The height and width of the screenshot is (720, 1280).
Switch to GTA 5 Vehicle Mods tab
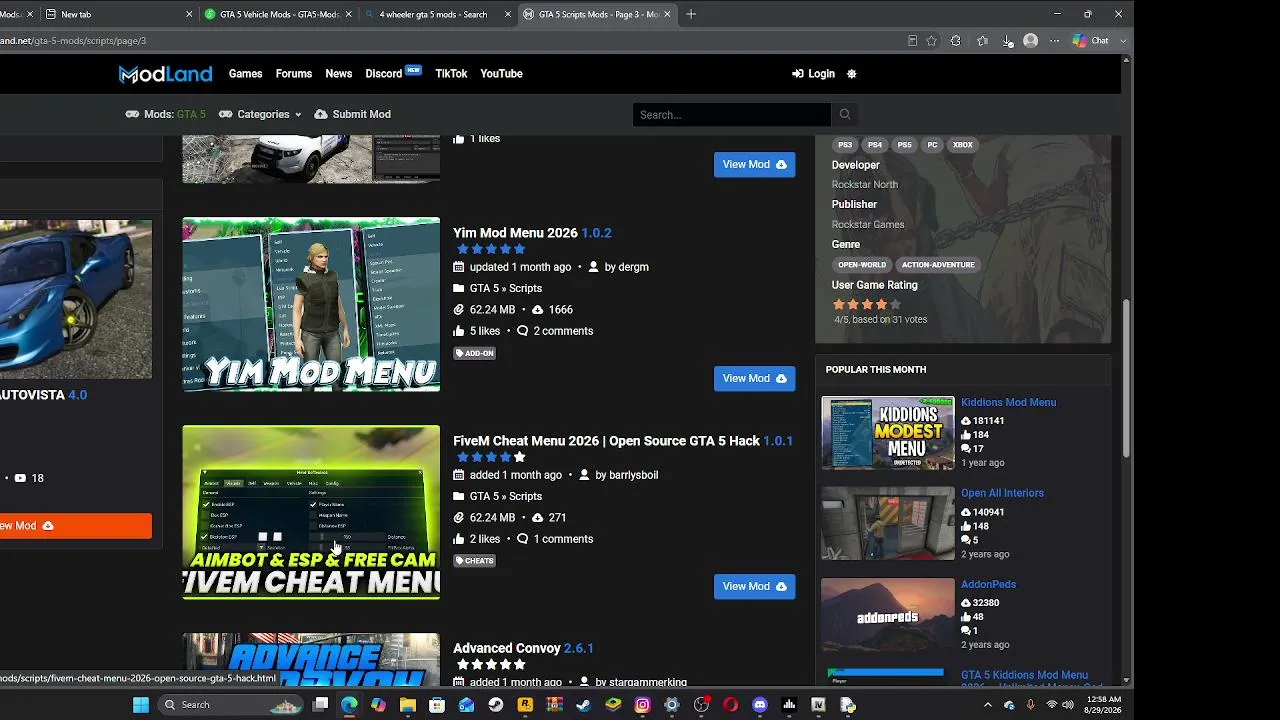pyautogui.click(x=278, y=14)
